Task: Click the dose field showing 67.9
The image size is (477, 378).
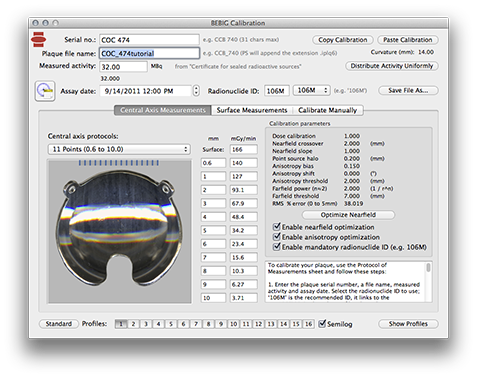Action: coord(244,203)
